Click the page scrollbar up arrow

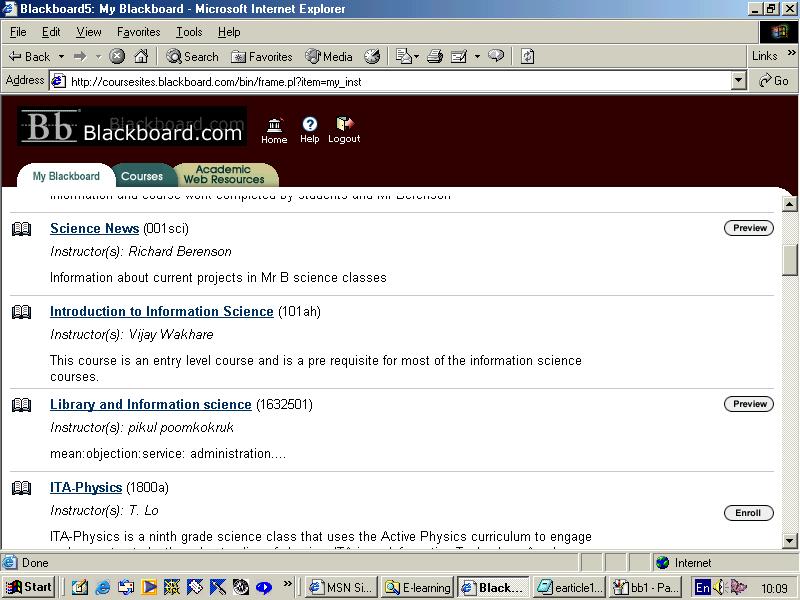[789, 204]
